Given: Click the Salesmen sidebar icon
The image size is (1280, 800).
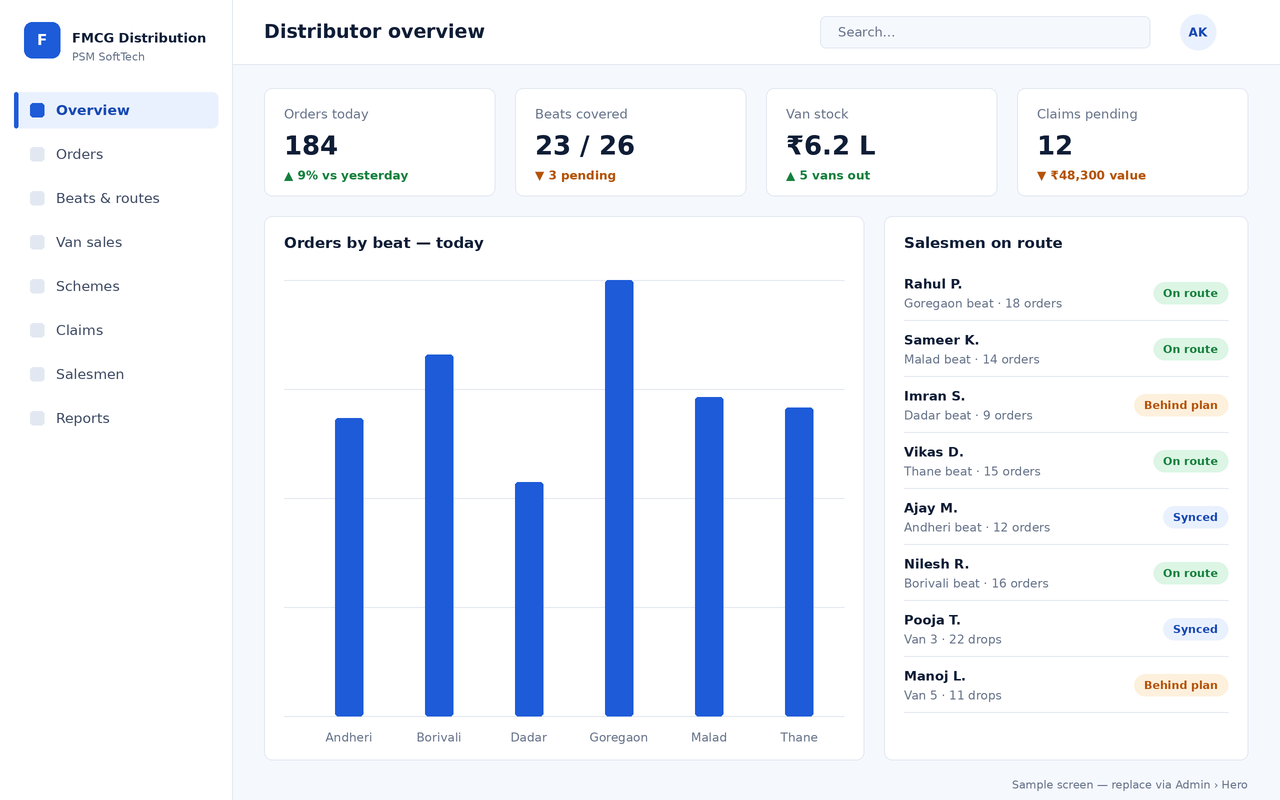Looking at the screenshot, I should (37, 374).
